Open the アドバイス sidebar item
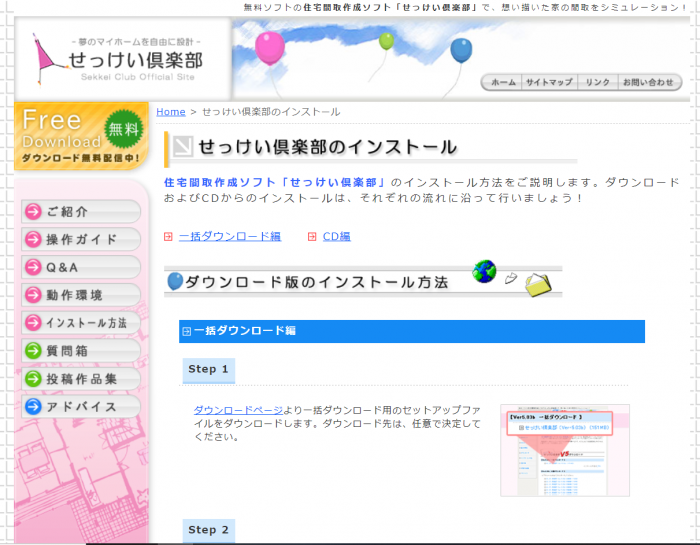 click(x=81, y=407)
